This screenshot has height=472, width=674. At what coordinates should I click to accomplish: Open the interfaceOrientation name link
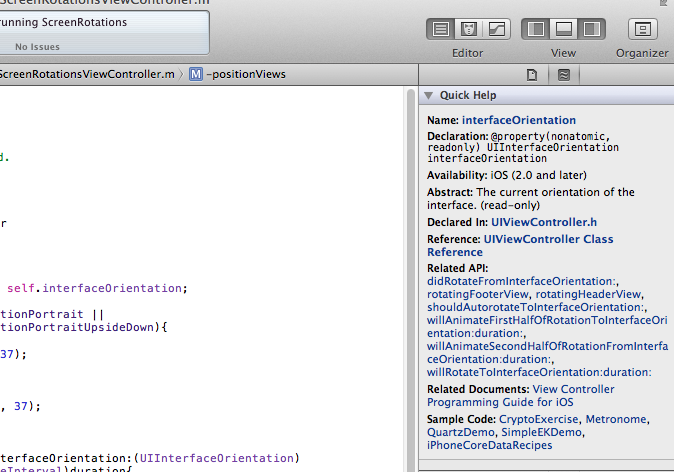tap(519, 120)
